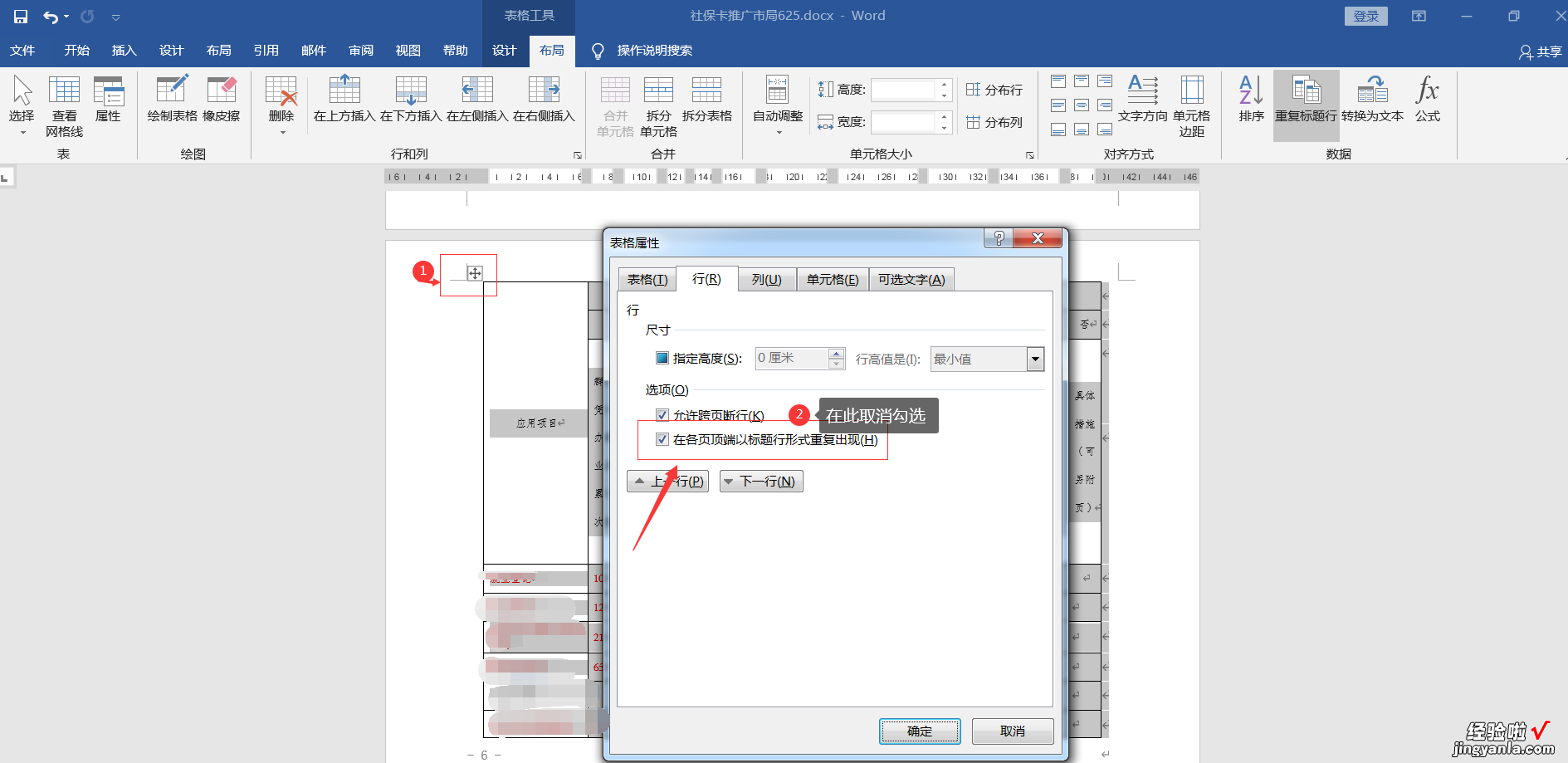Uncheck Allow row to break across pages
Viewport: 1568px width, 763px height.
662,415
